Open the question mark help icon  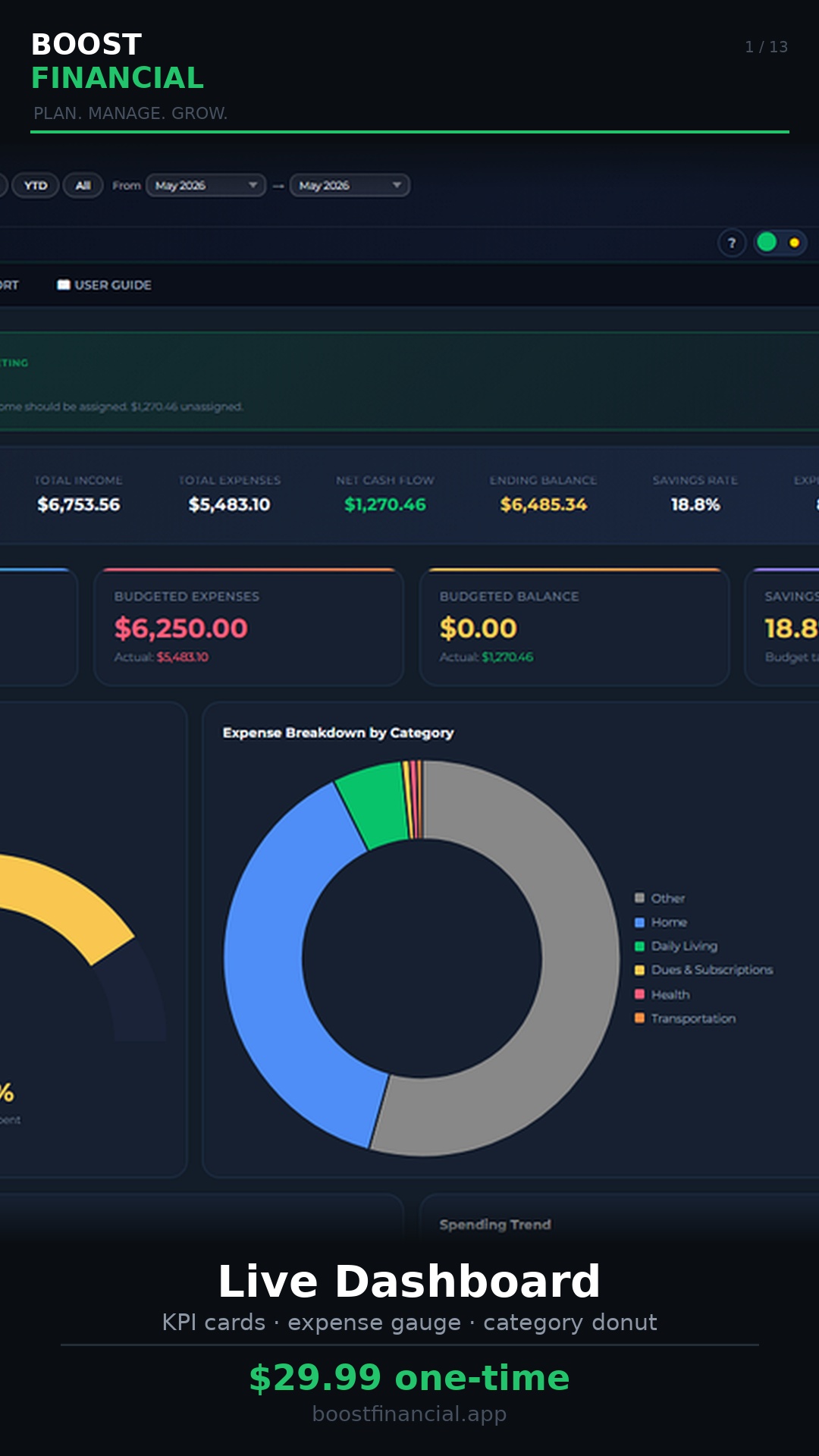(732, 243)
